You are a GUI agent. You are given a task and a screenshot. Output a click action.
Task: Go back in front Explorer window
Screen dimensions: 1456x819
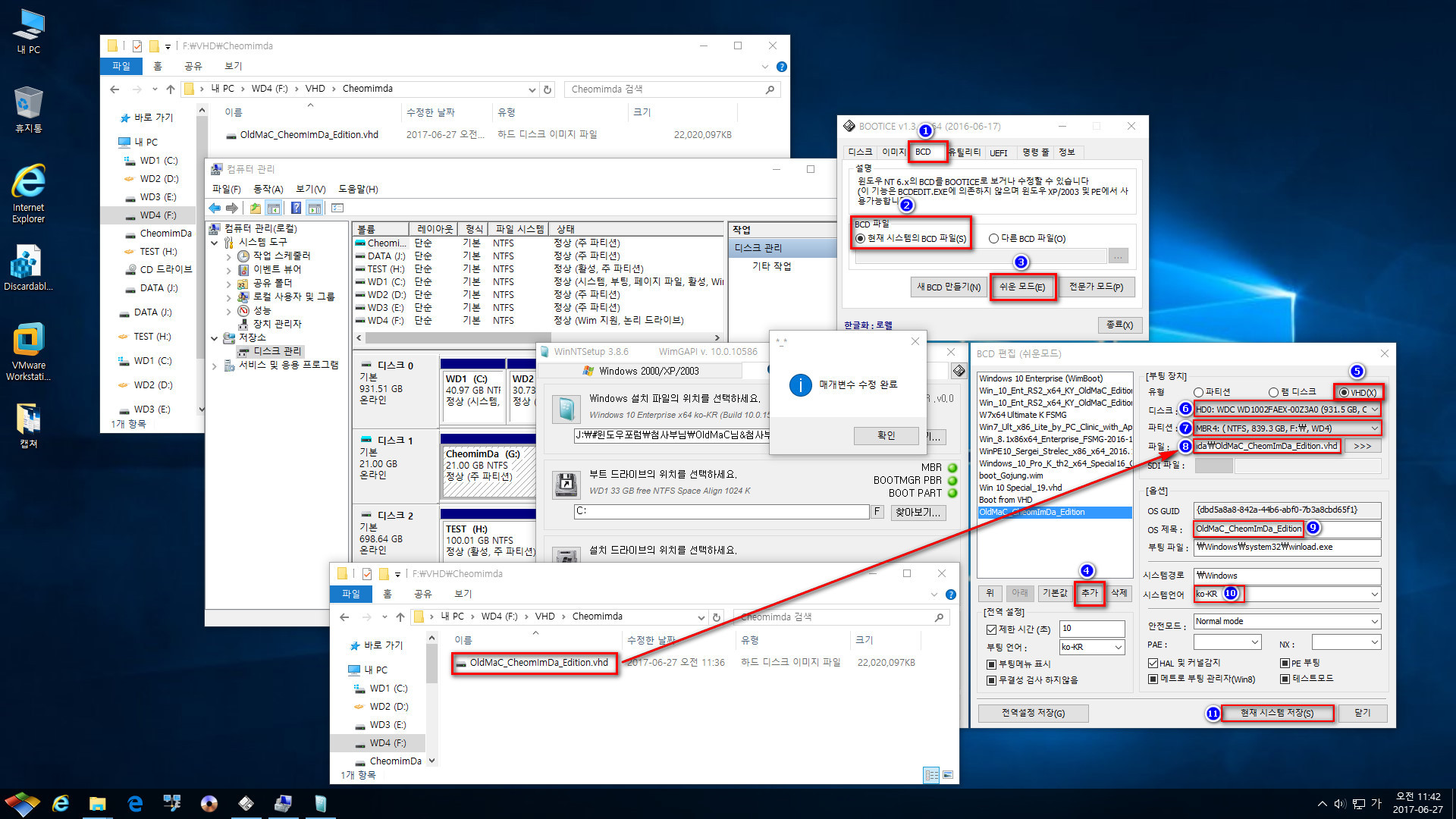tap(344, 617)
